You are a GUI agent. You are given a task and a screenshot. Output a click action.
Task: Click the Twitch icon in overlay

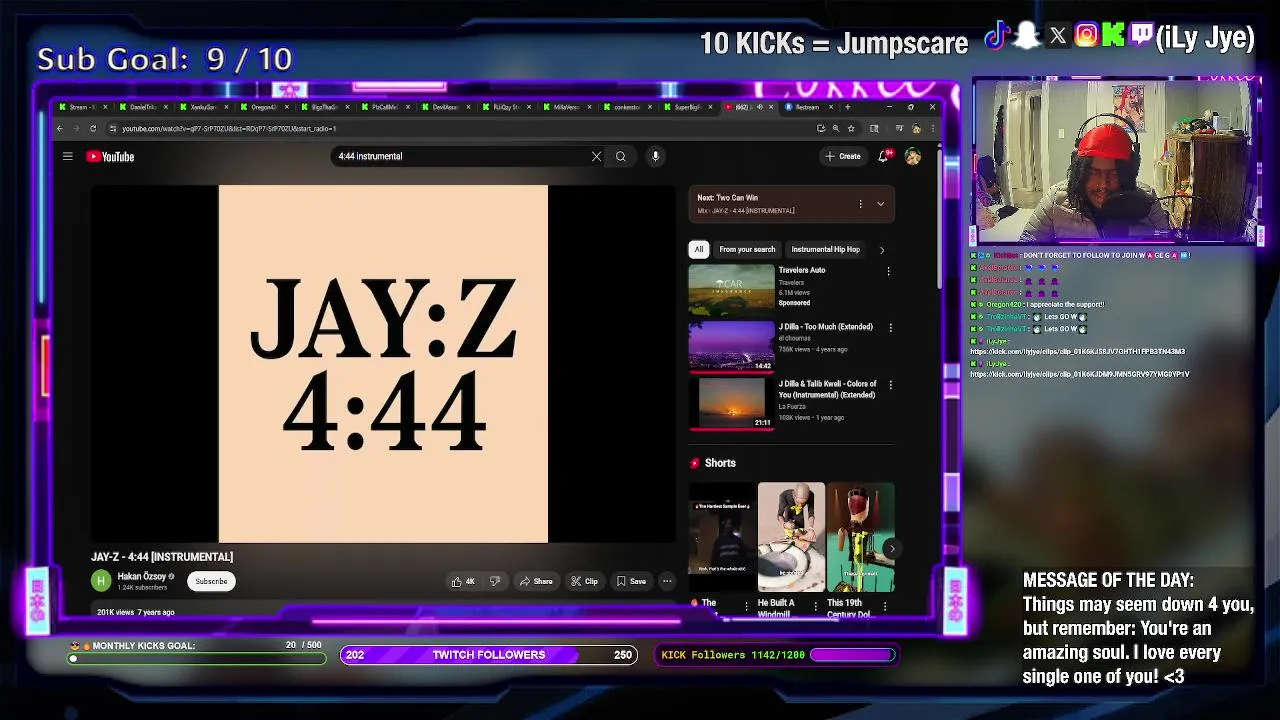[1141, 36]
